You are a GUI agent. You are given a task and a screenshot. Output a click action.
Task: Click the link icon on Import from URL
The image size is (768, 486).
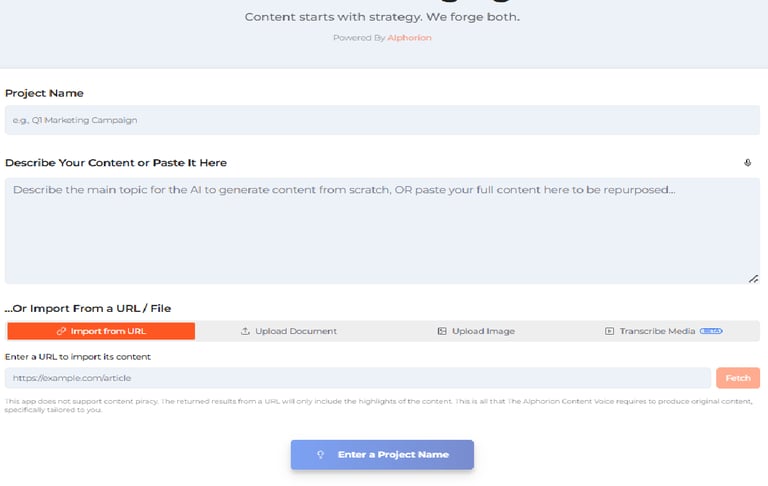tap(62, 331)
